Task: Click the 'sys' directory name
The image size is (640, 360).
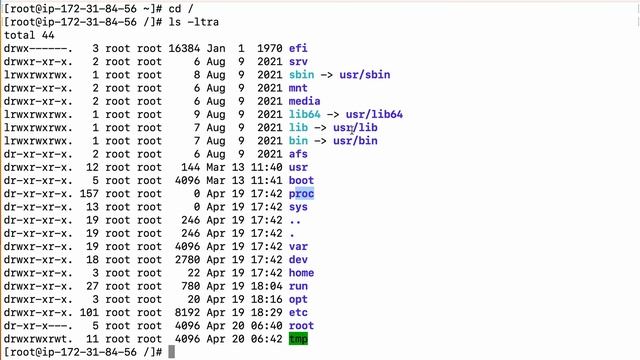Action: click(x=298, y=207)
